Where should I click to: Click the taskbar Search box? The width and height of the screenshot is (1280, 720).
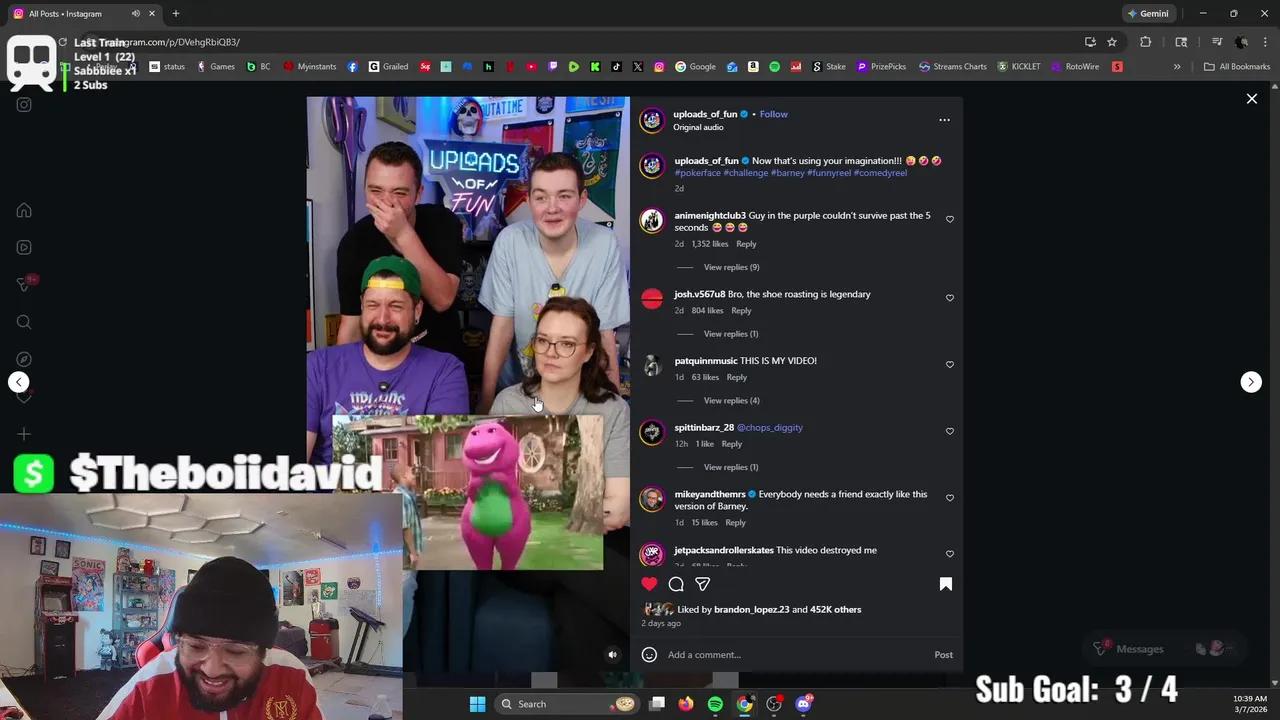tap(567, 704)
